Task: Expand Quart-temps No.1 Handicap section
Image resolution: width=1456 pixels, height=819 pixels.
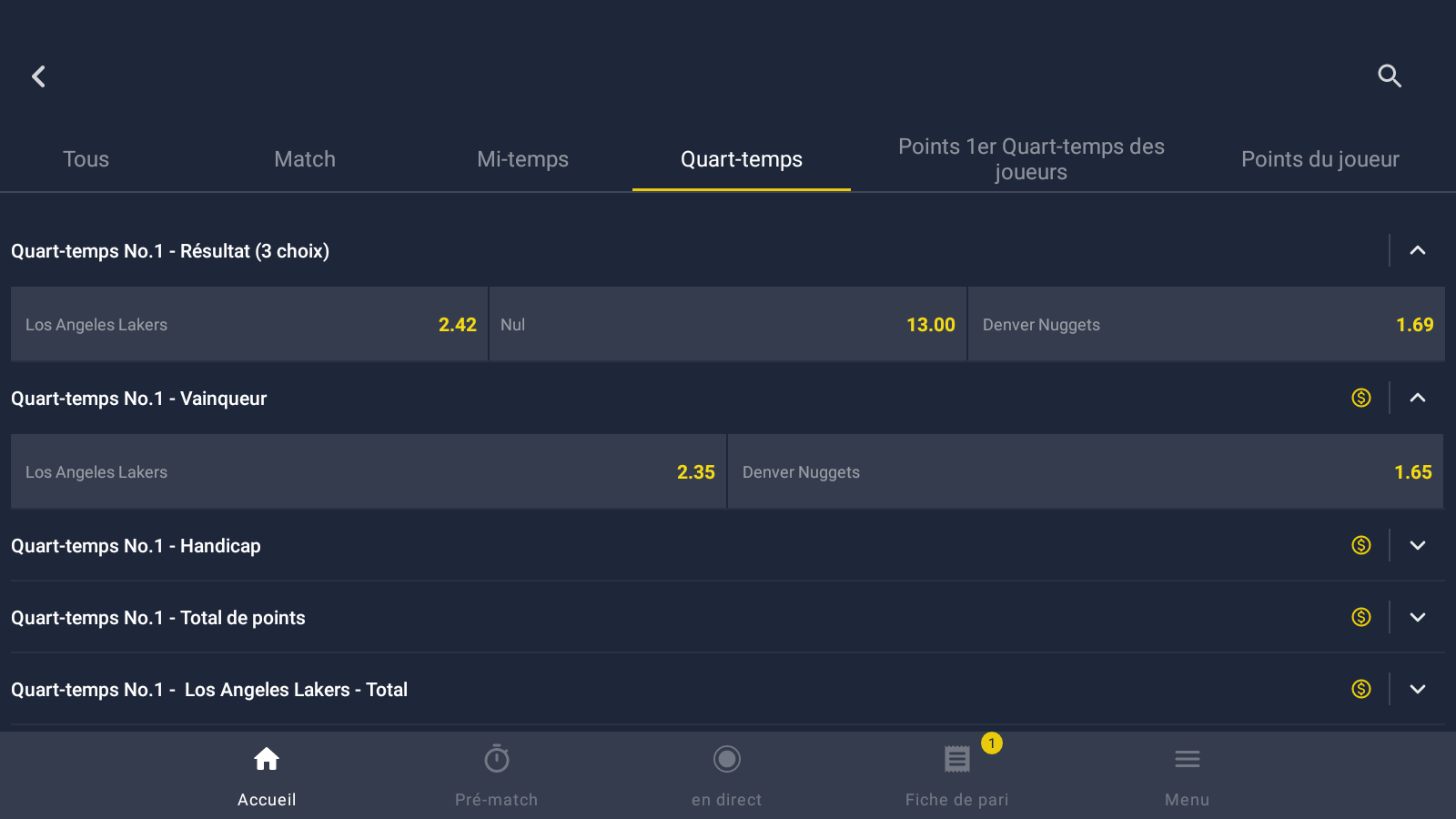Action: (x=1418, y=545)
